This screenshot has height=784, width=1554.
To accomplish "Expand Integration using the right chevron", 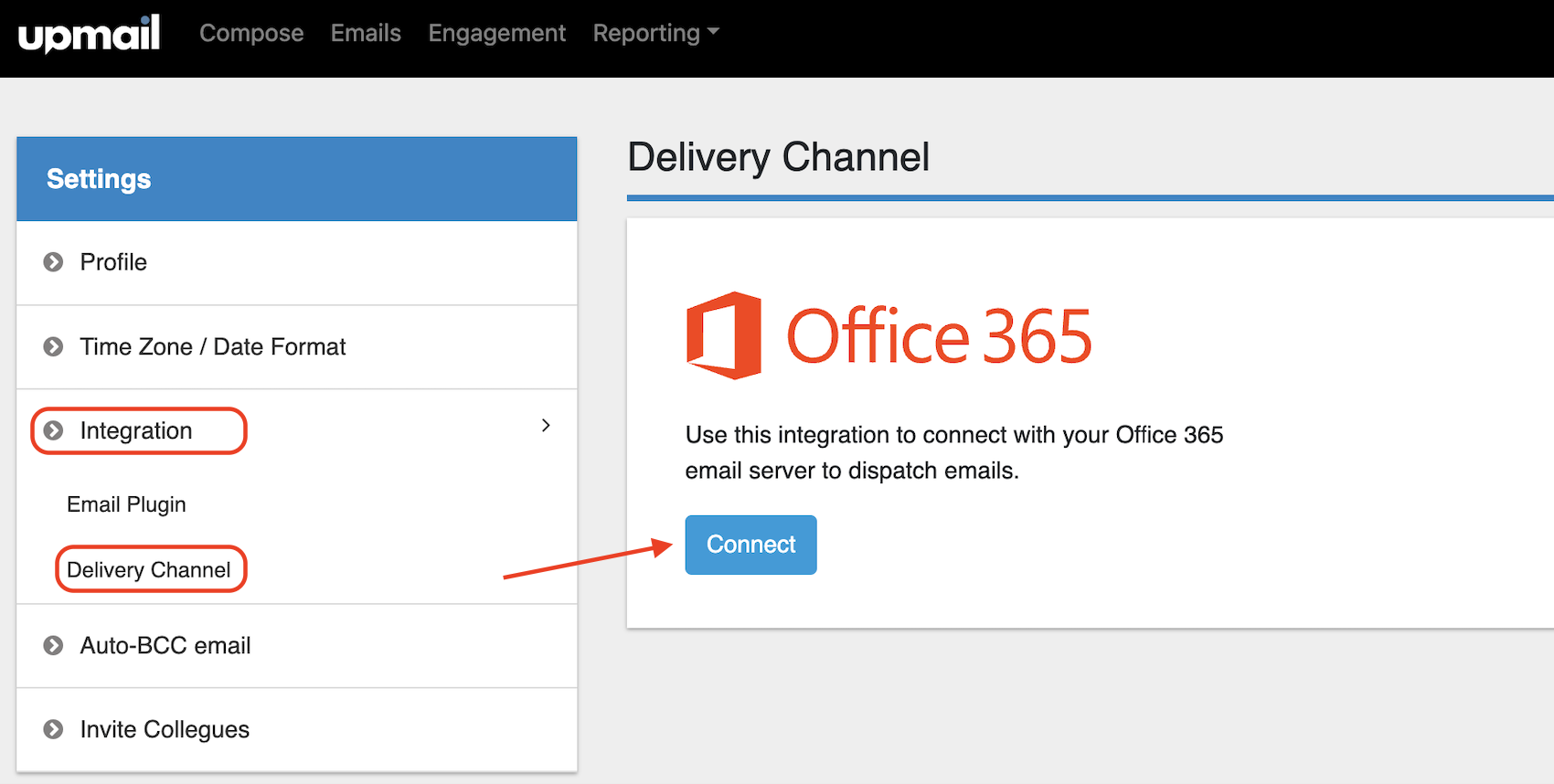I will (546, 426).
